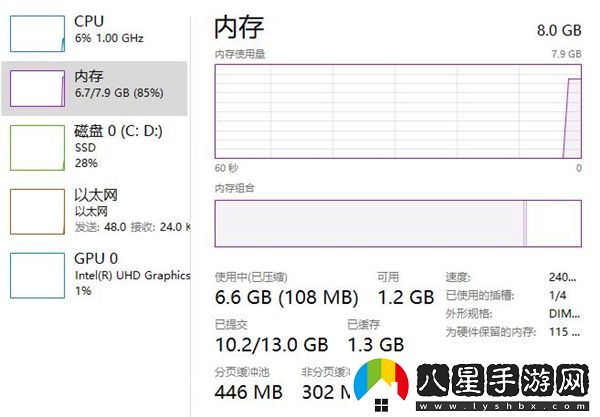Image resolution: width=600 pixels, height=417 pixels.
Task: Click the CPU mini usage graph thumbnail
Action: [36, 31]
